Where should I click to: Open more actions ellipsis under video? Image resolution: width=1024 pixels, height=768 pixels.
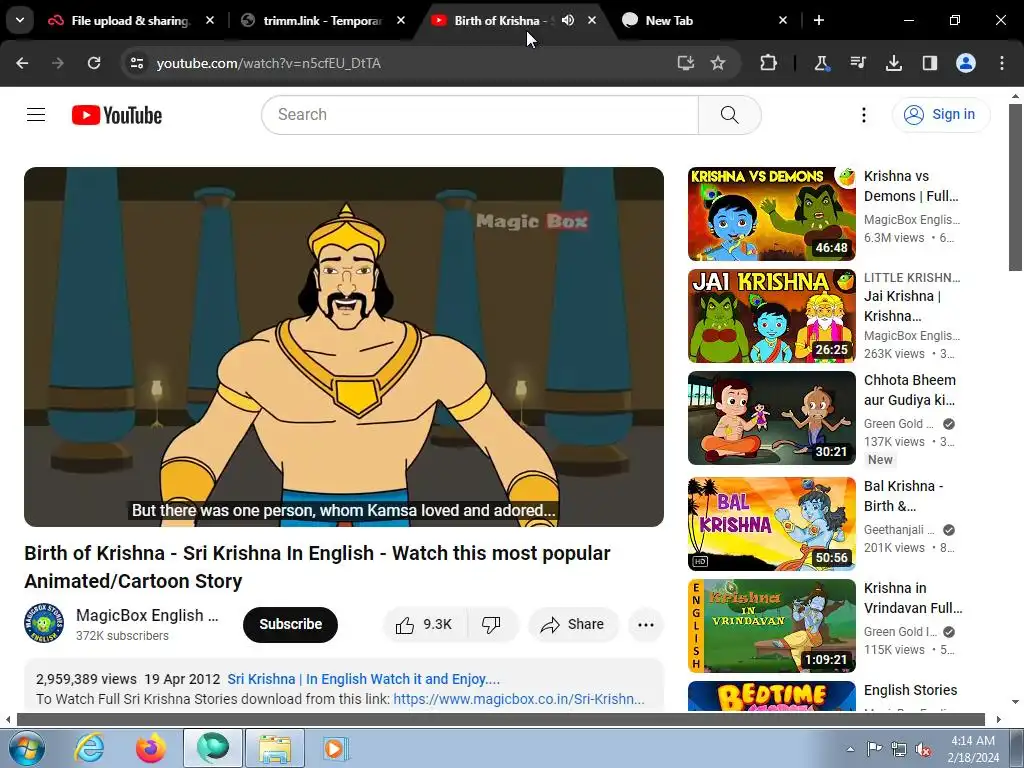pyautogui.click(x=645, y=624)
